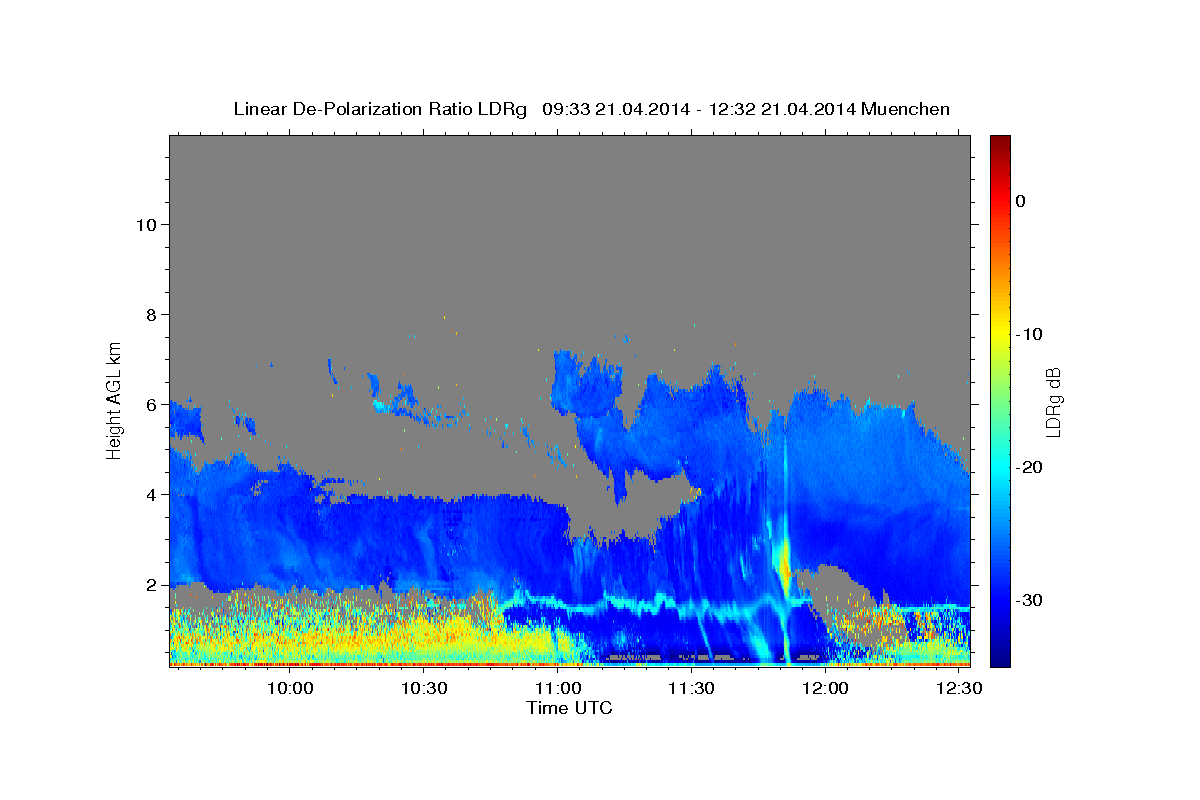This screenshot has width=1200, height=800.
Task: Pick the dark red top of colorbar
Action: (999, 143)
